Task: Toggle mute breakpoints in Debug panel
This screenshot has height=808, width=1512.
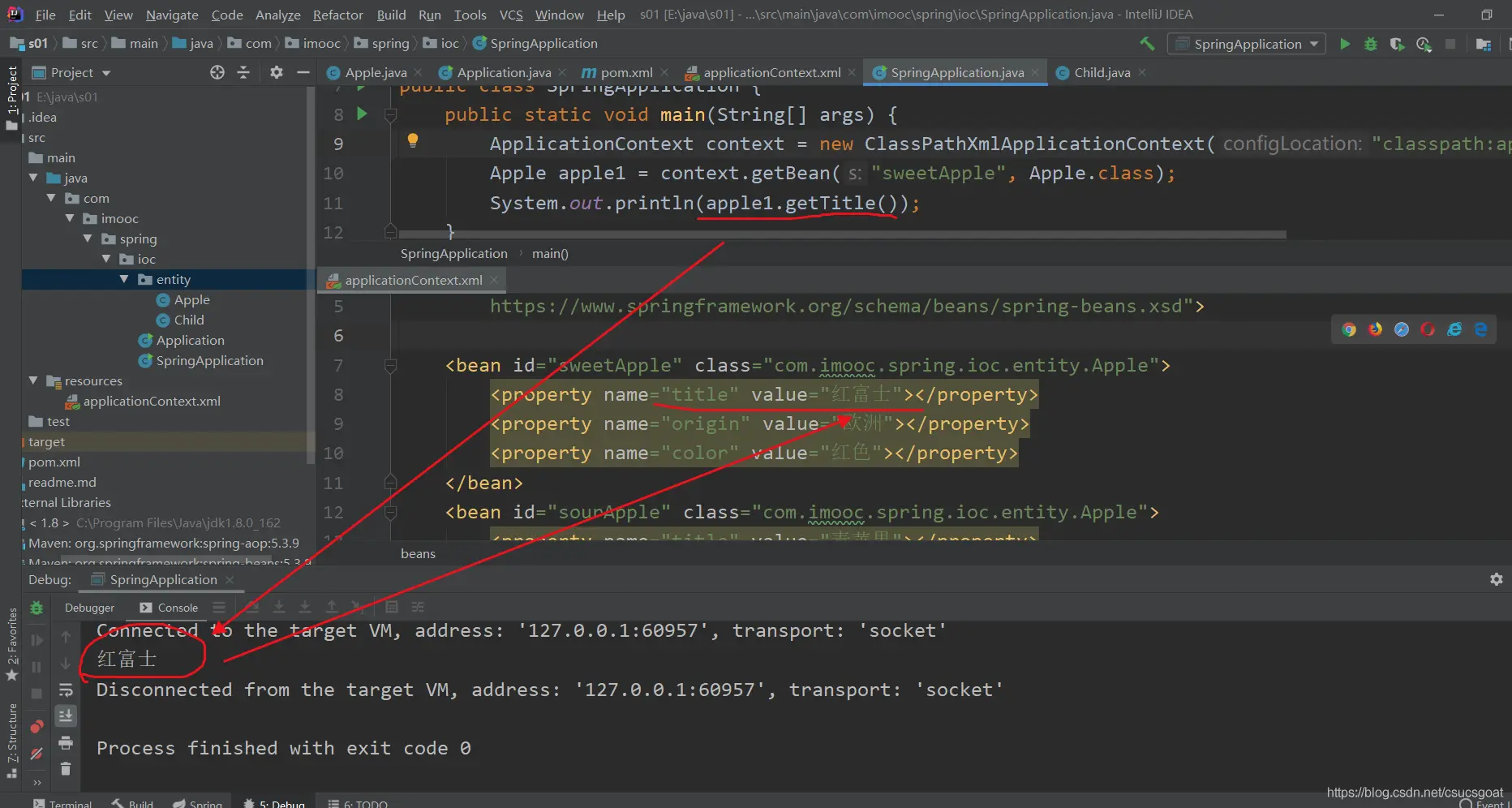Action: coord(37,754)
